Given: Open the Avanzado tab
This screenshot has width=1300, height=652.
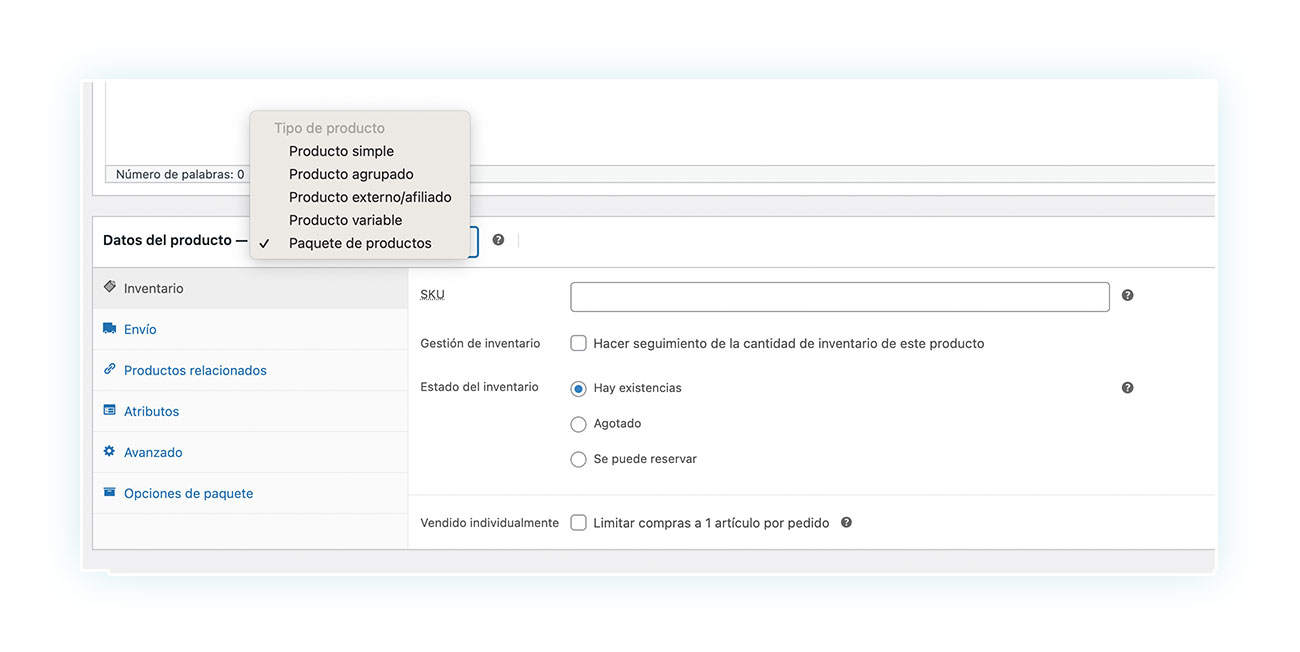Looking at the screenshot, I should click(x=250, y=452).
